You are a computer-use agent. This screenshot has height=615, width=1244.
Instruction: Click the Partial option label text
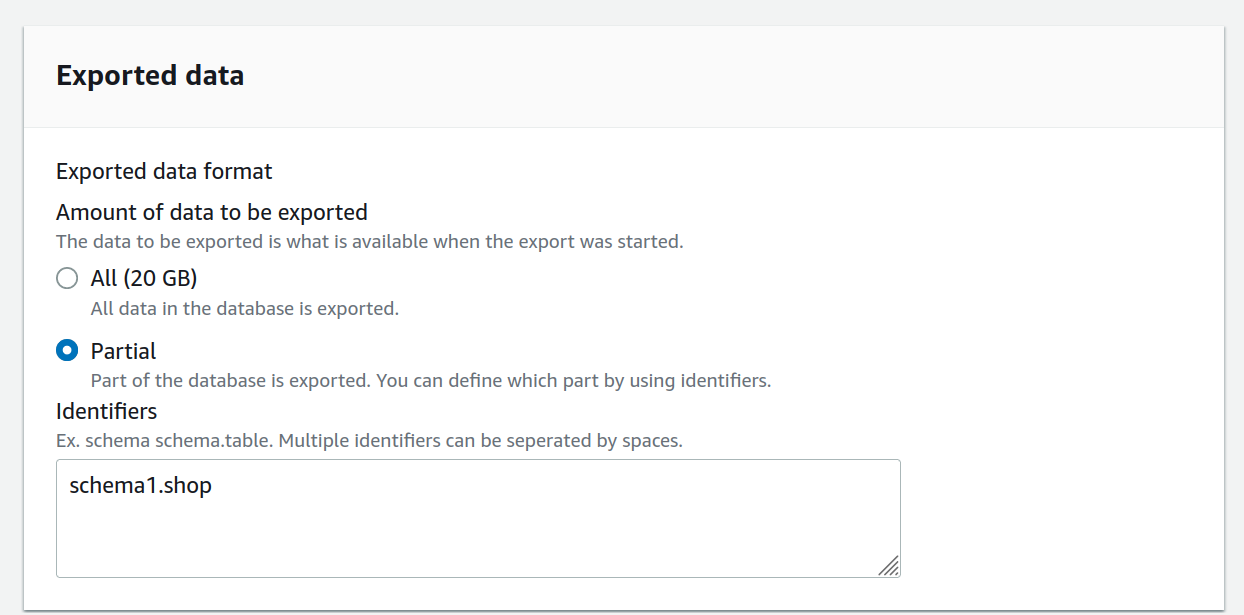pos(122,351)
